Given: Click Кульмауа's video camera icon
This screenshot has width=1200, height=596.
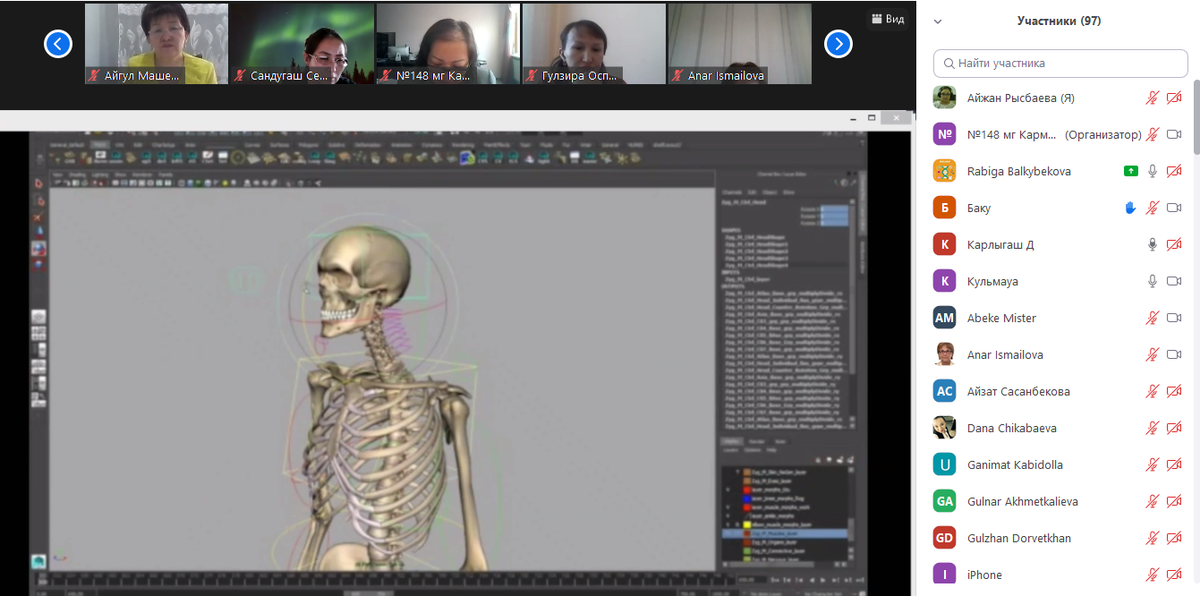Looking at the screenshot, I should click(x=1174, y=281).
